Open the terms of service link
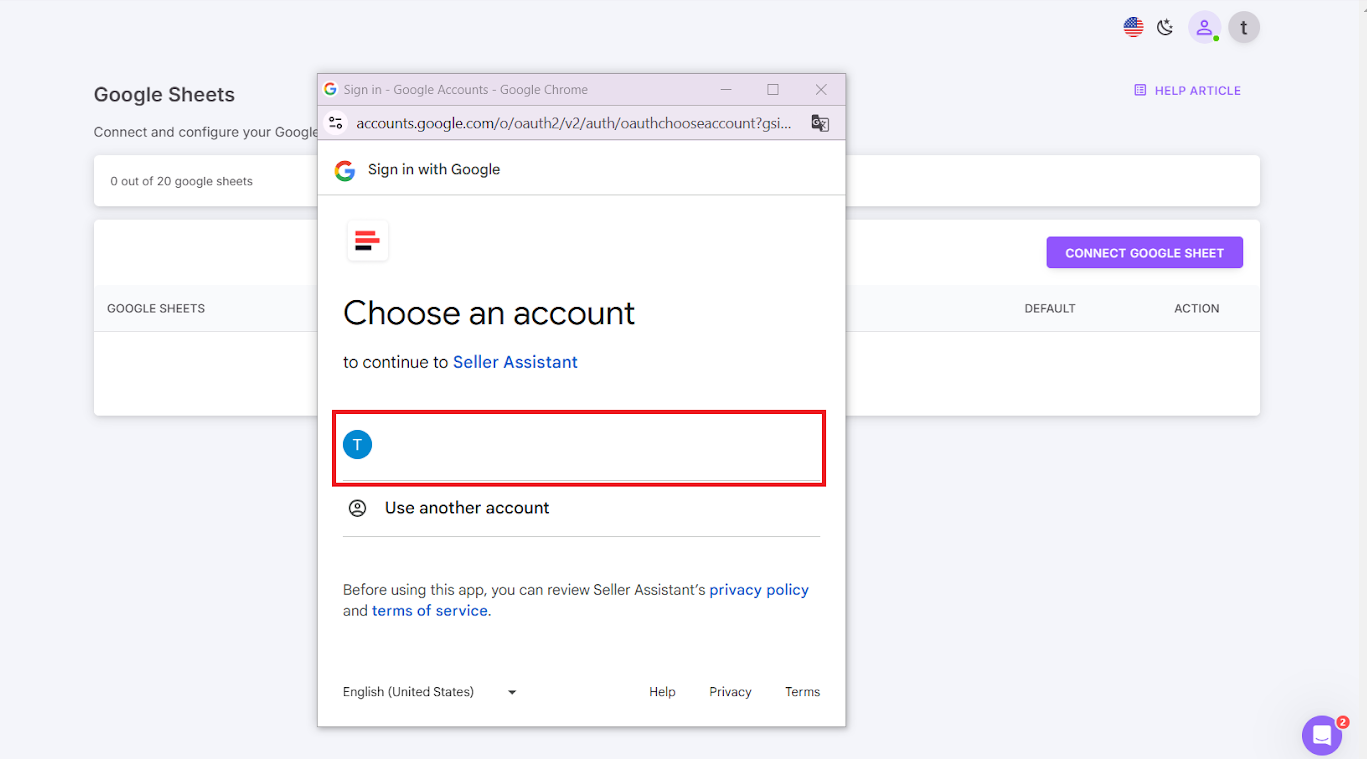Screen dimensions: 1367x759 (x=429, y=610)
